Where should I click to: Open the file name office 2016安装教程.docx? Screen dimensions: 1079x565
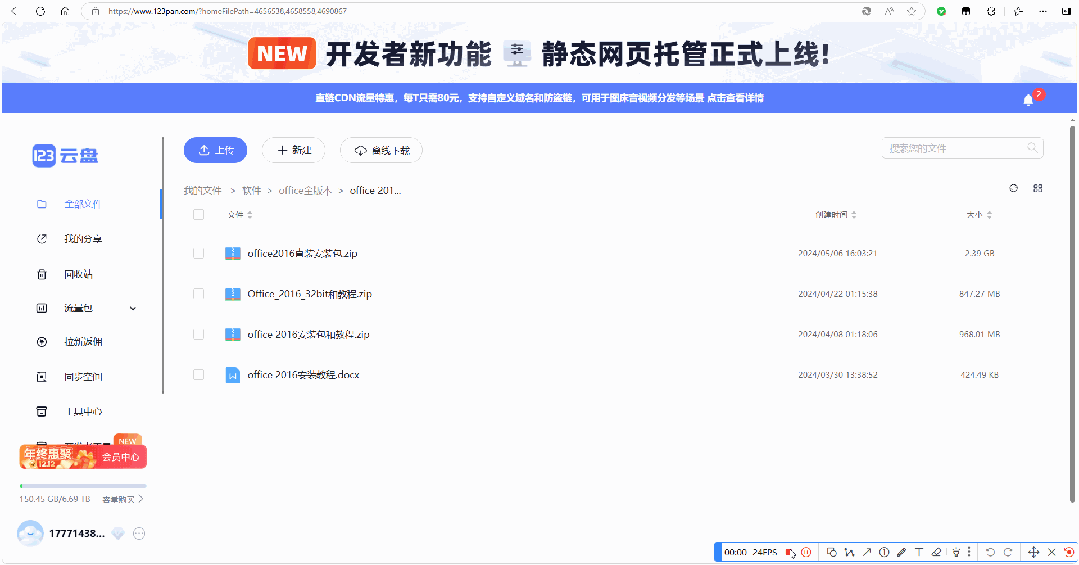tap(303, 375)
